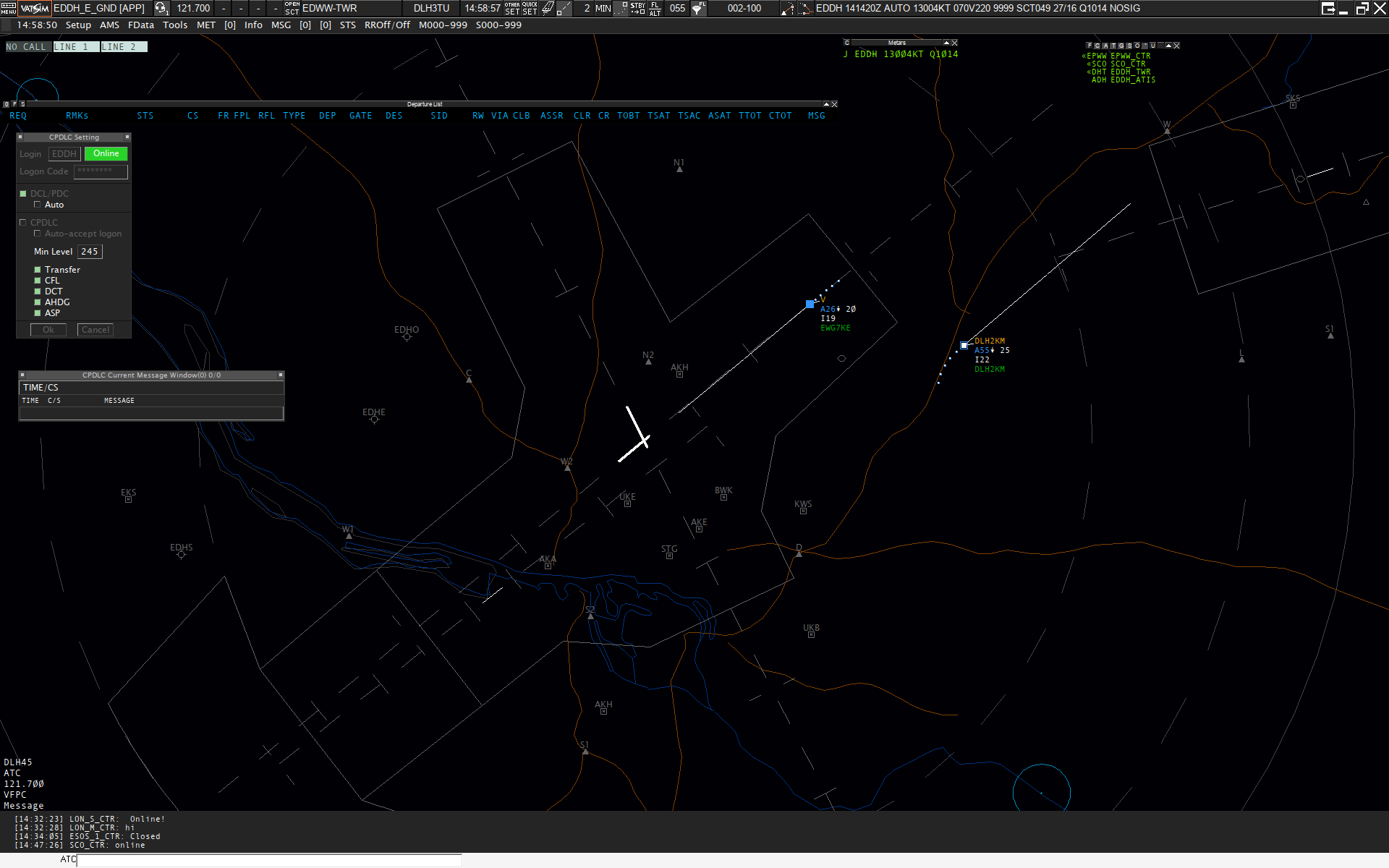Image resolution: width=1389 pixels, height=868 pixels.
Task: Click the STBY transponder mode icon
Action: tap(637, 8)
